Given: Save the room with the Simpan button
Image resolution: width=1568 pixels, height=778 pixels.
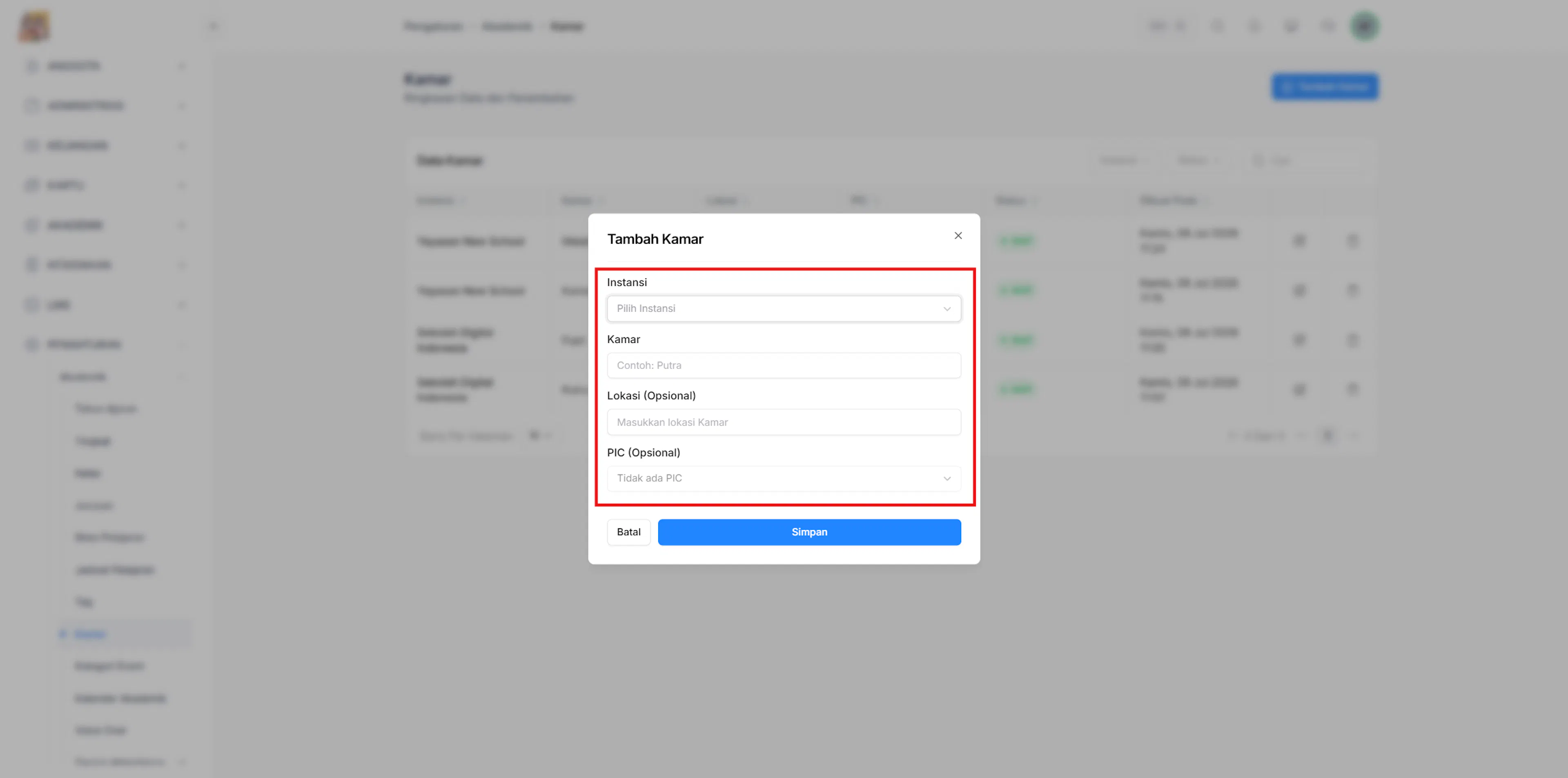Looking at the screenshot, I should [809, 532].
